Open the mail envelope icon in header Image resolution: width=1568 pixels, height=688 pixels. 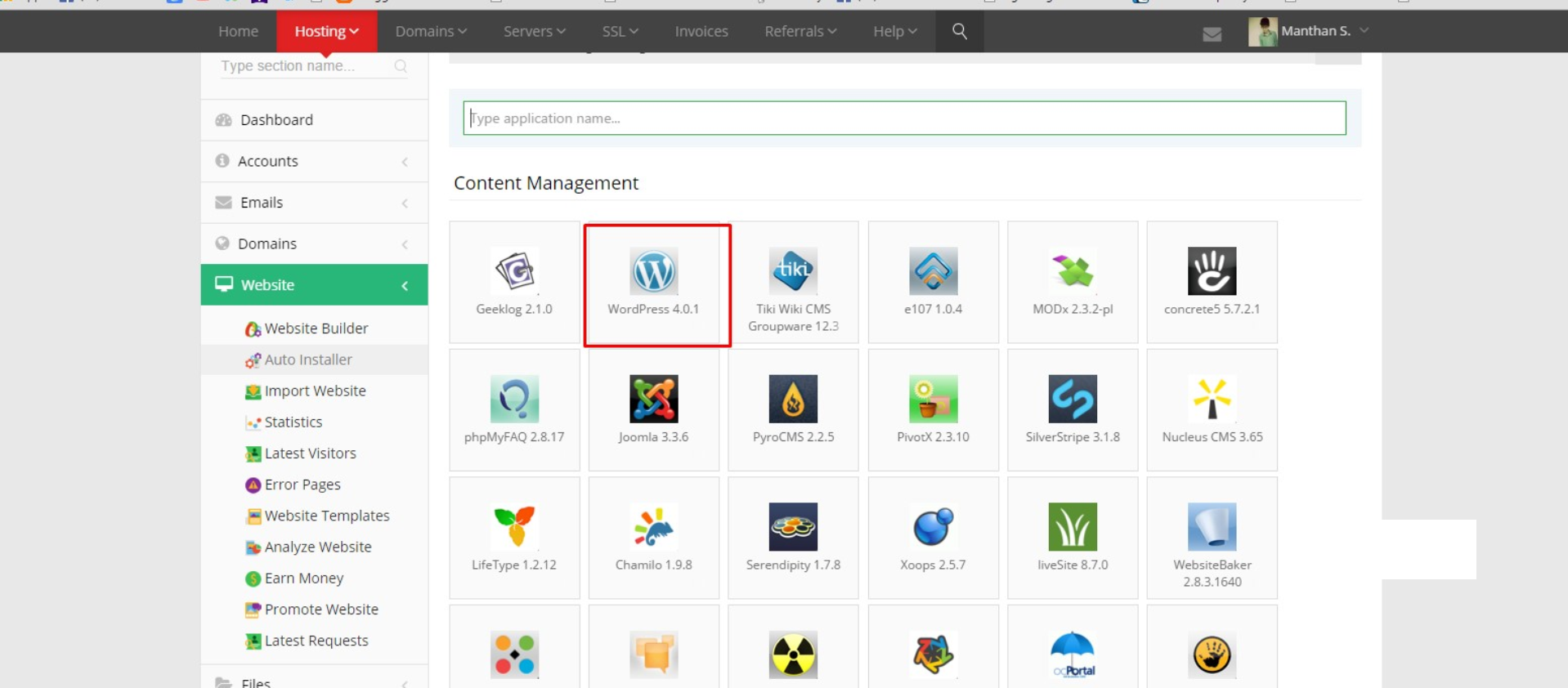click(1212, 34)
